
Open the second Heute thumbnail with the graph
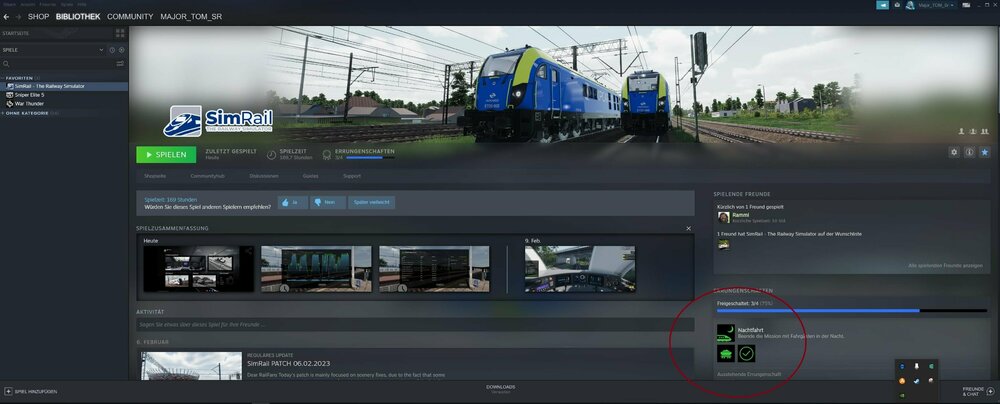click(x=316, y=269)
